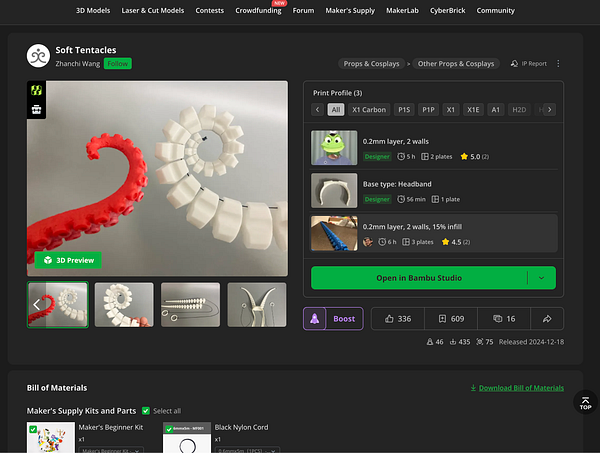The height and width of the screenshot is (453, 600).
Task: Filter profiles by X1 printer
Action: point(451,110)
